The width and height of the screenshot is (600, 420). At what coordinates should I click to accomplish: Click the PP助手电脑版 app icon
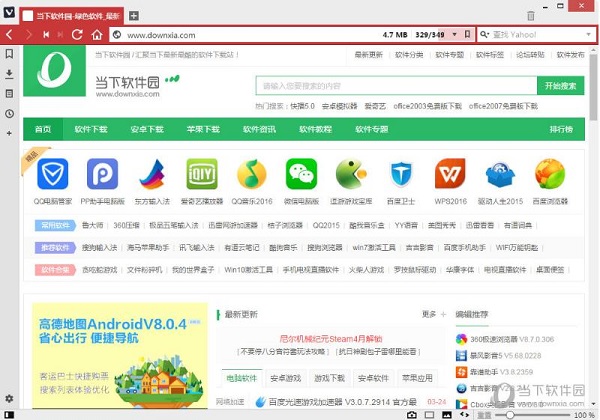pyautogui.click(x=102, y=174)
